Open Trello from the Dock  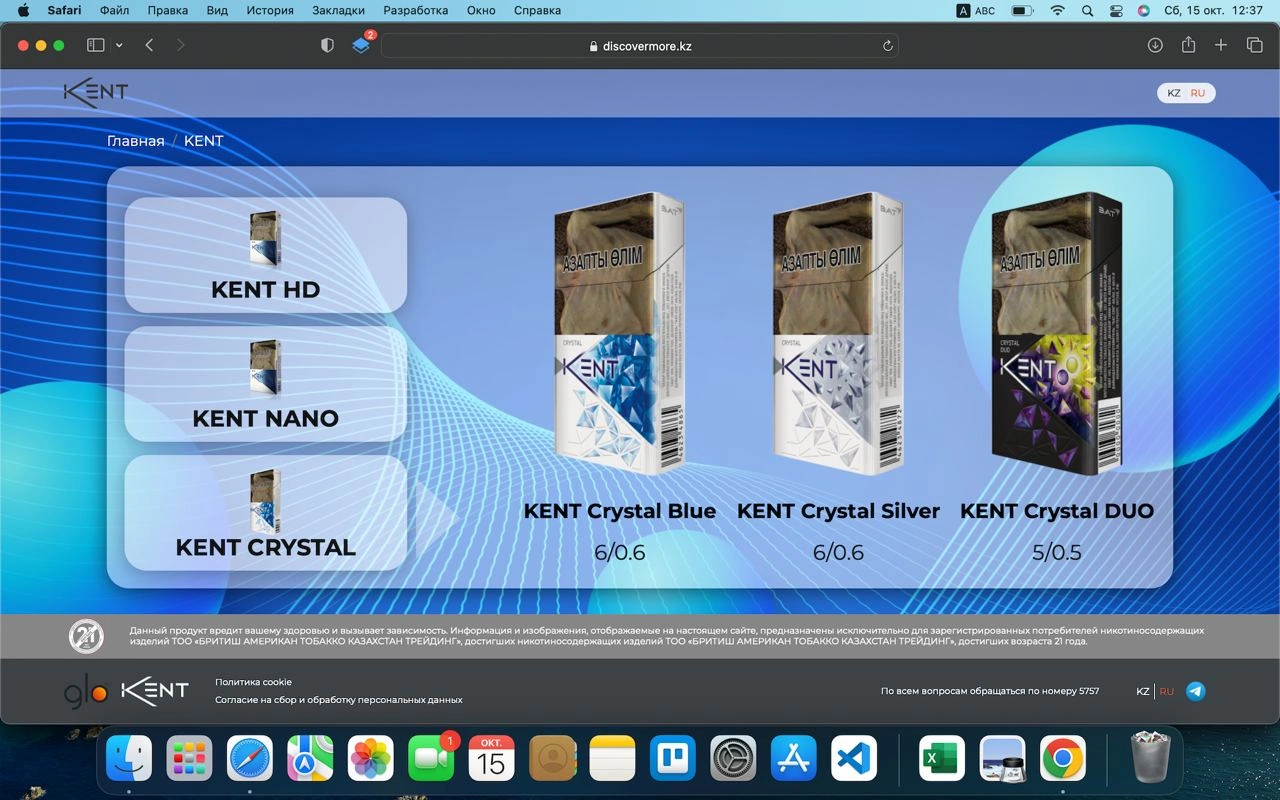click(672, 759)
